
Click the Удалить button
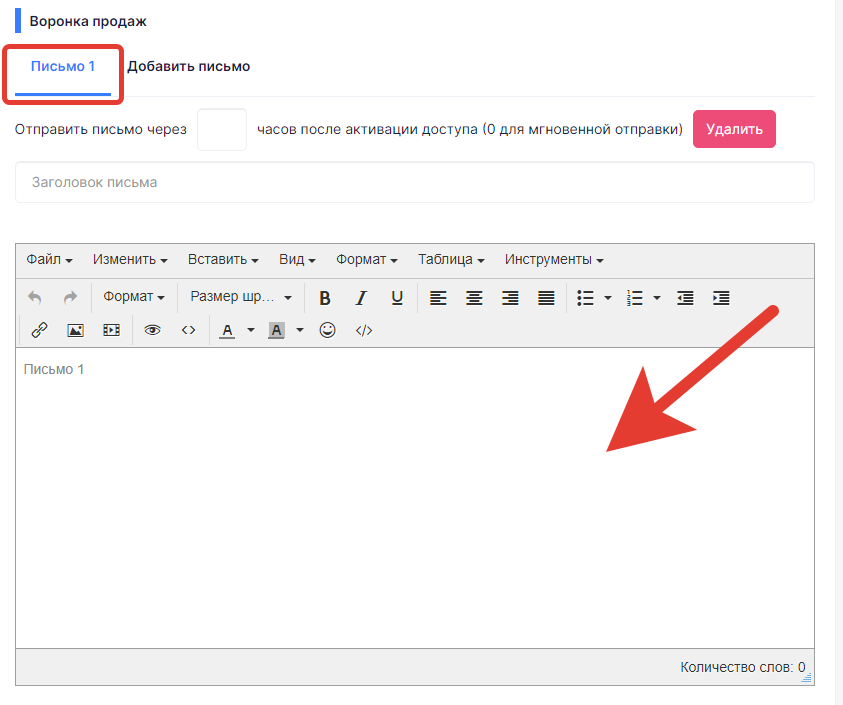[734, 129]
